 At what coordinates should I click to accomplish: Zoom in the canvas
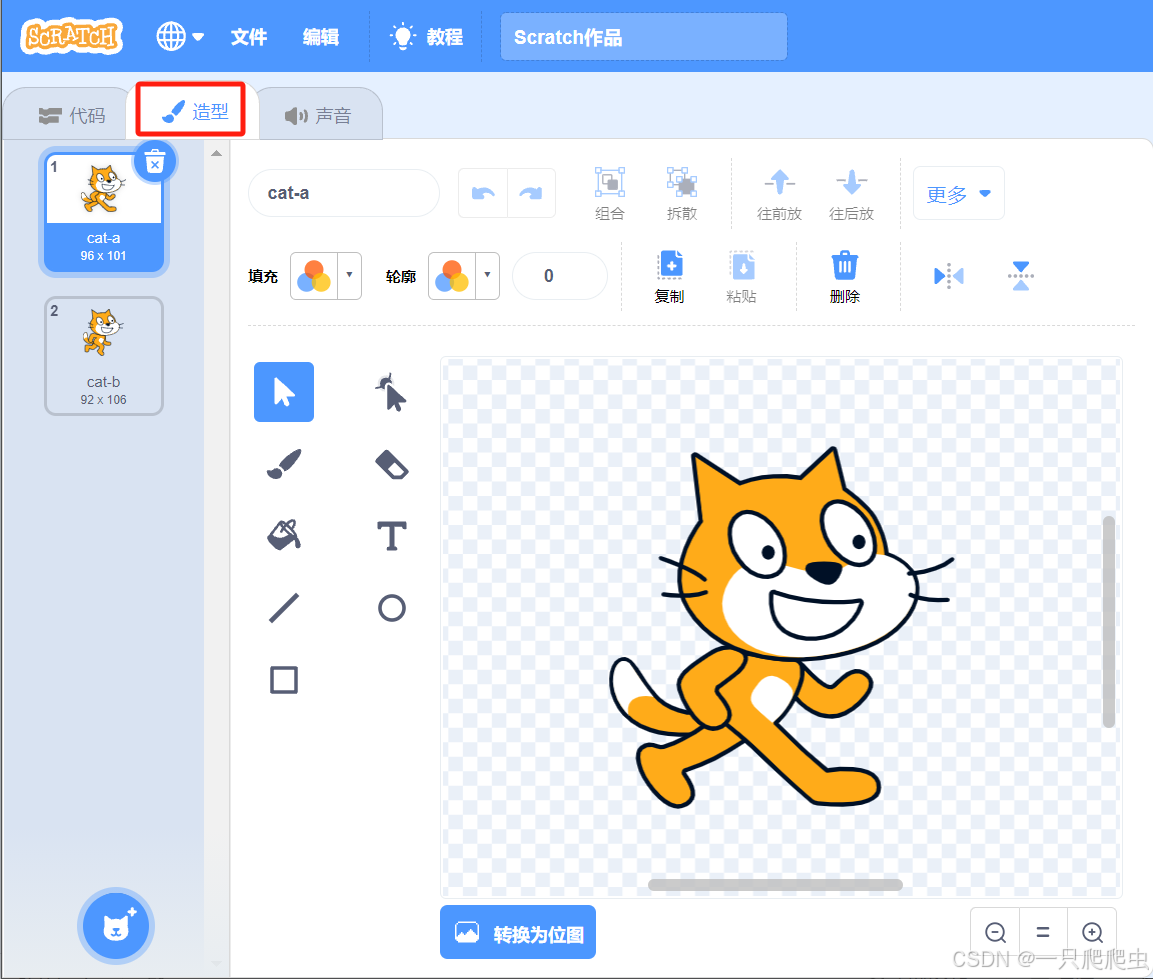(x=1092, y=932)
